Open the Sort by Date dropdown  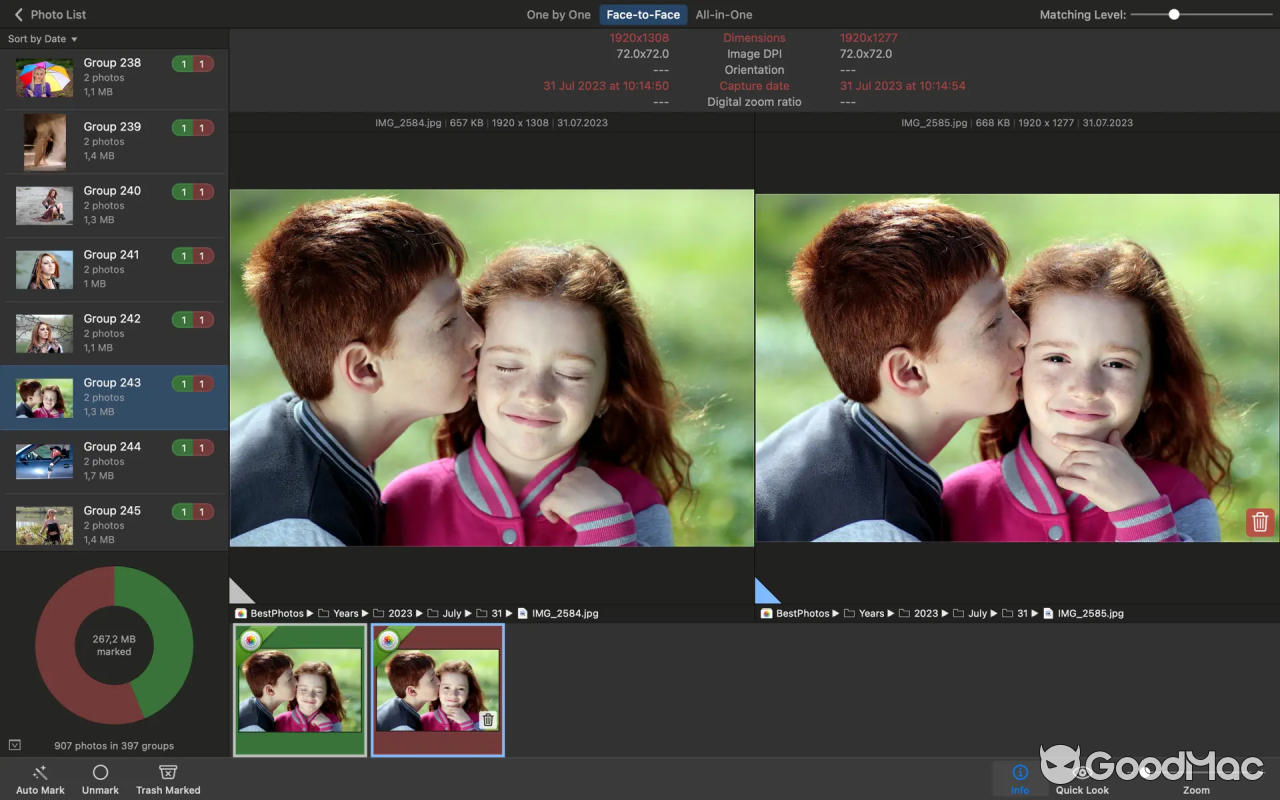[x=42, y=38]
